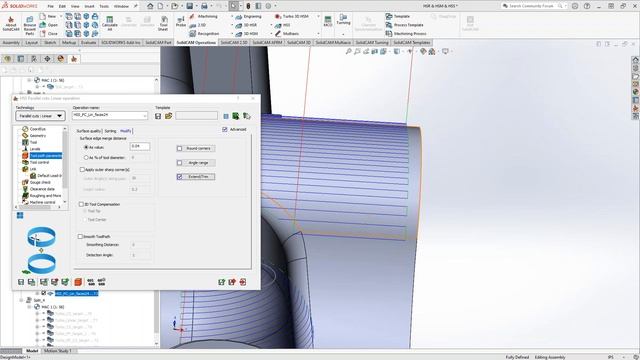The height and width of the screenshot is (360, 640).
Task: Select Tool control in the operation tree
Action: click(x=39, y=162)
